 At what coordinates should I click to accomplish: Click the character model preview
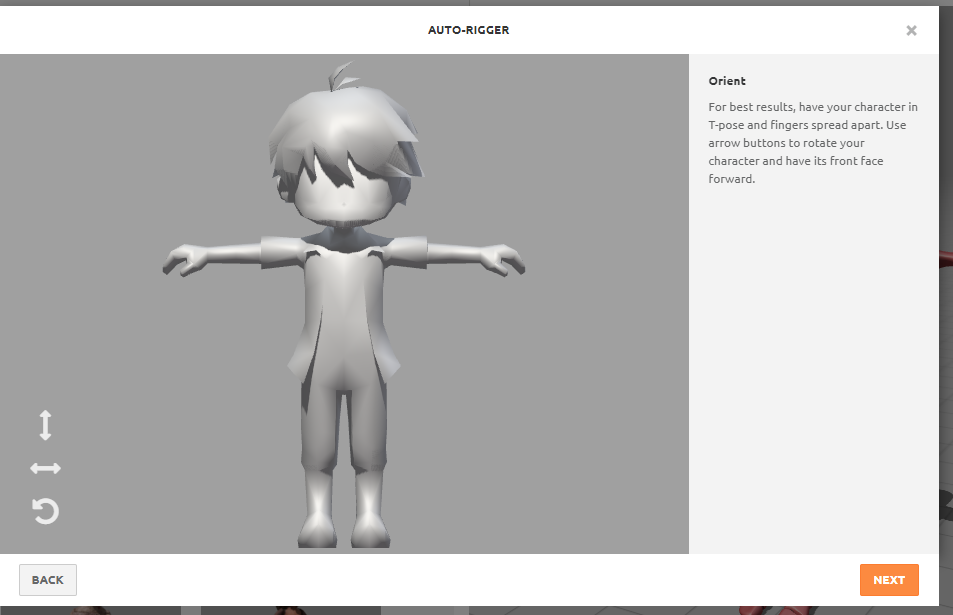(x=344, y=304)
